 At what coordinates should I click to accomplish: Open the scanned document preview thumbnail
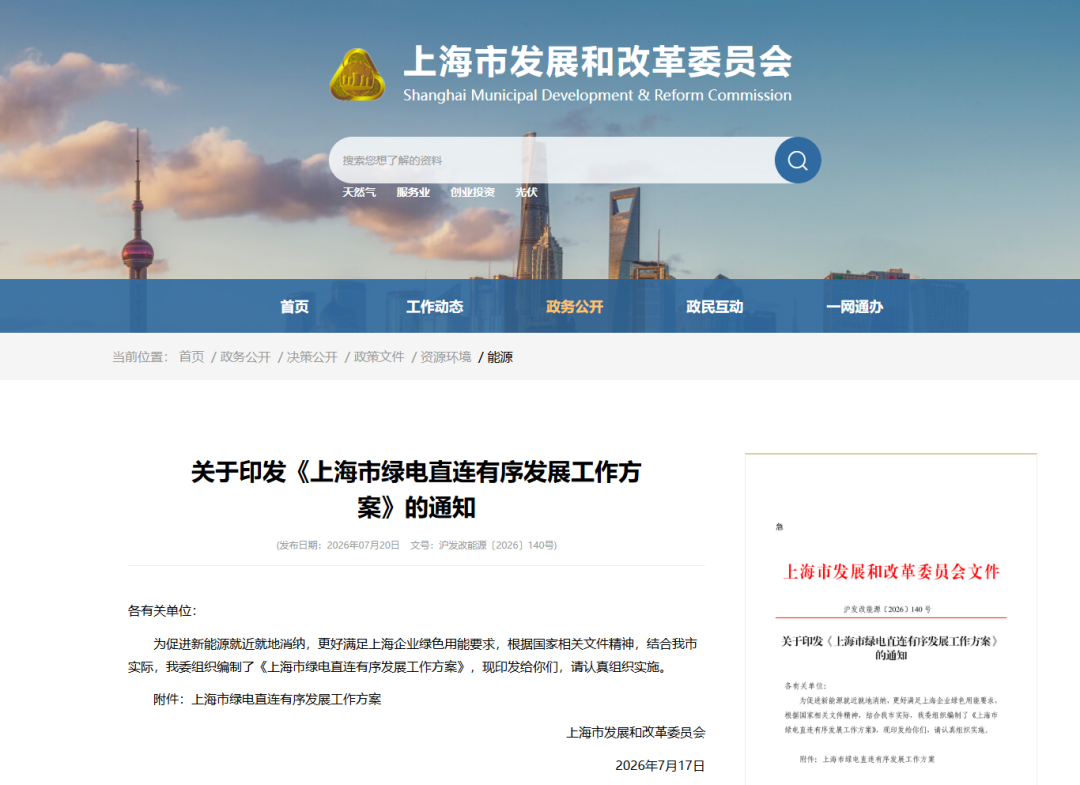pos(891,620)
